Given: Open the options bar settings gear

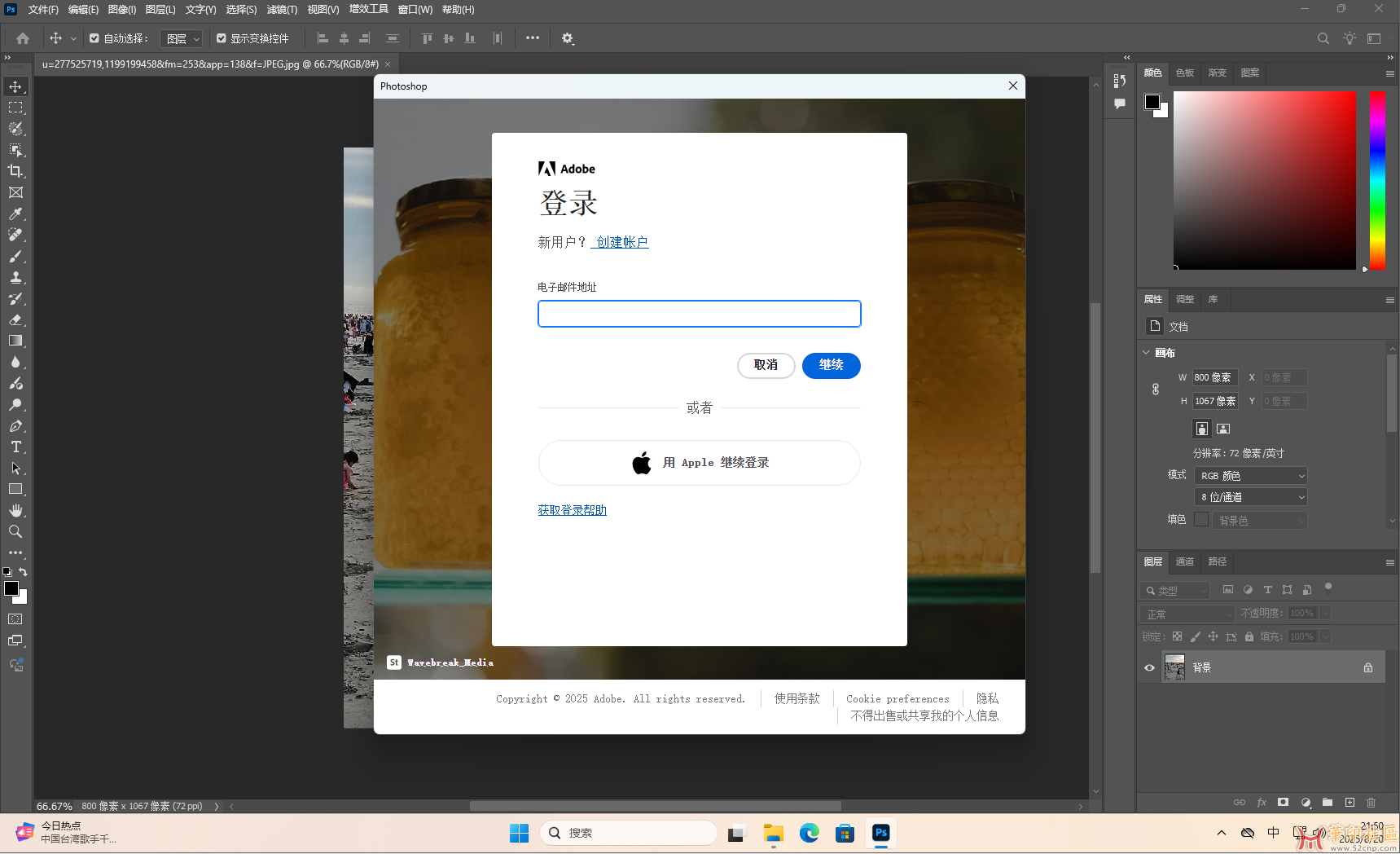Looking at the screenshot, I should (x=568, y=38).
